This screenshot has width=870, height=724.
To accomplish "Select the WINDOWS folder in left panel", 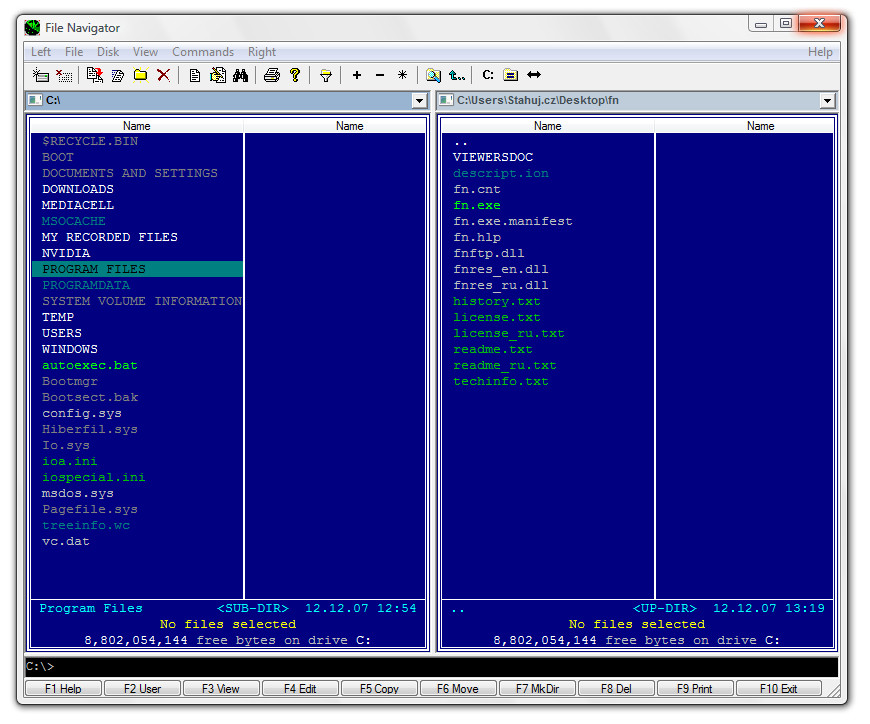I will (70, 349).
